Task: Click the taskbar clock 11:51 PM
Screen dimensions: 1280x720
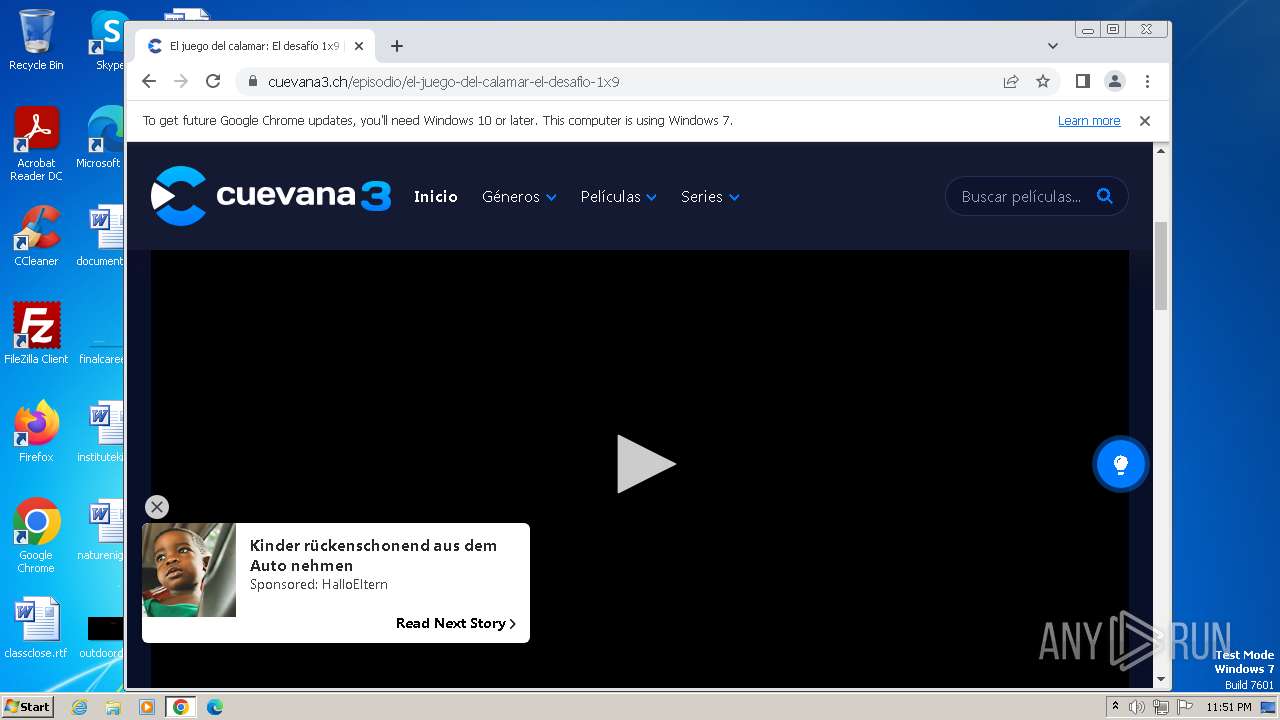Action: 1229,707
